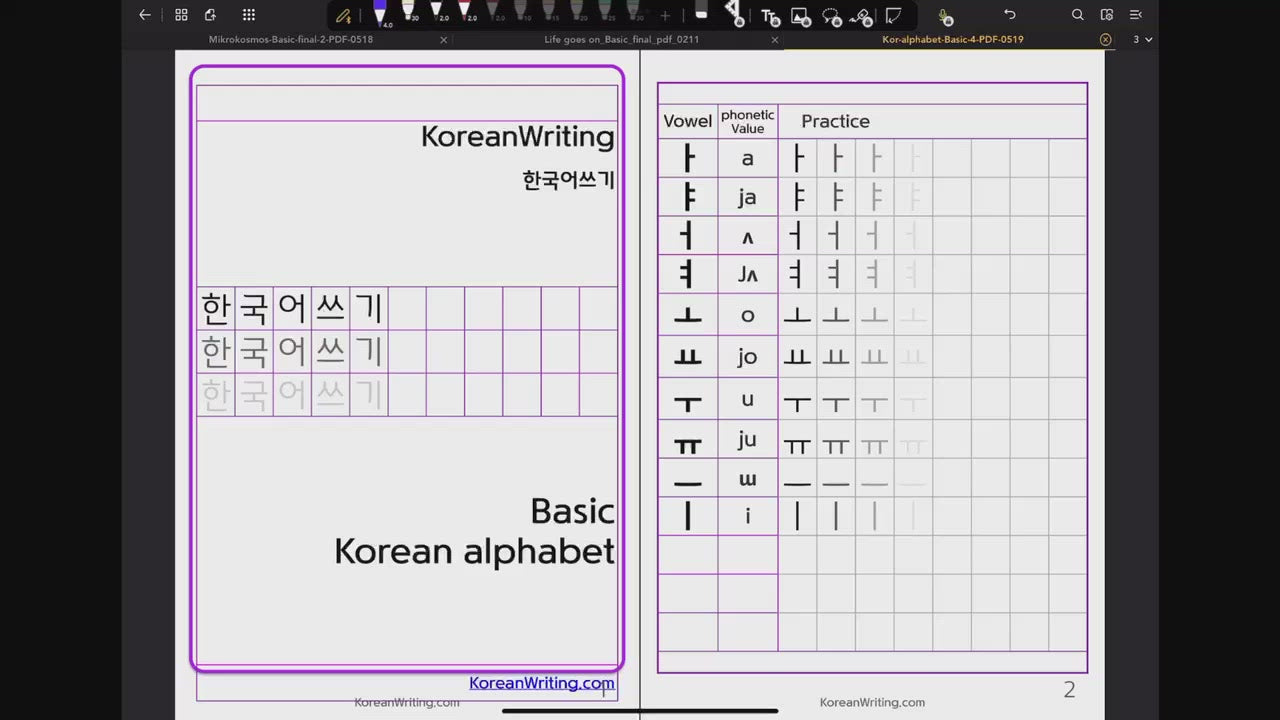Open document search
The height and width of the screenshot is (720, 1280).
point(1077,15)
